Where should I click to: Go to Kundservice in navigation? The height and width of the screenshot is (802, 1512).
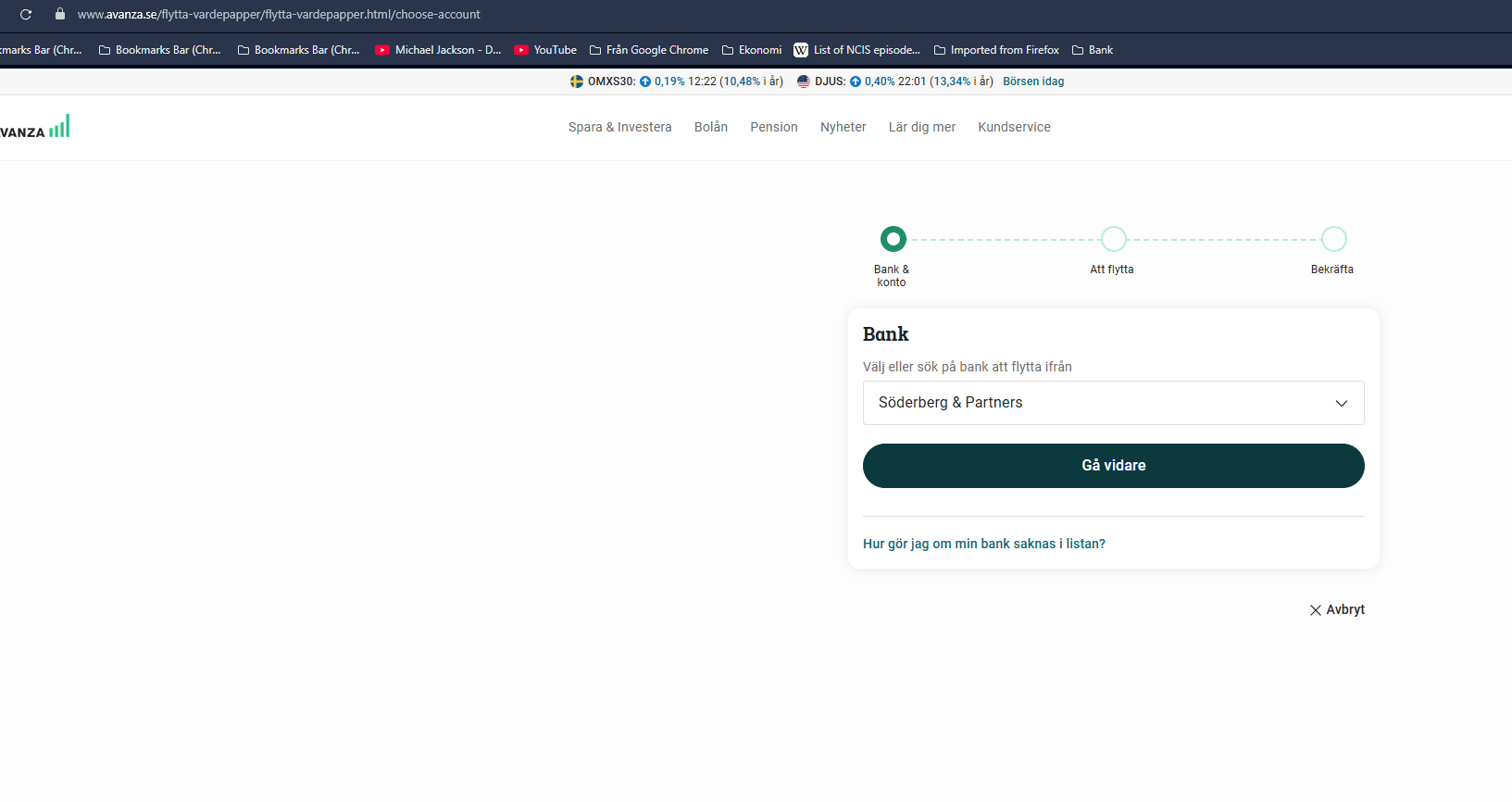(x=1014, y=127)
